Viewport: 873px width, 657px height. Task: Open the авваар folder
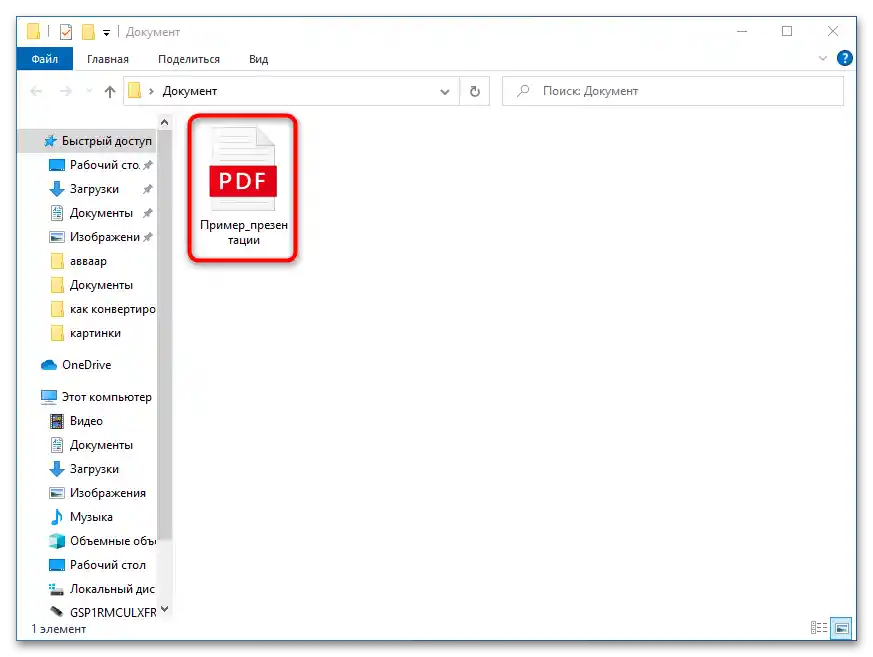point(79,261)
